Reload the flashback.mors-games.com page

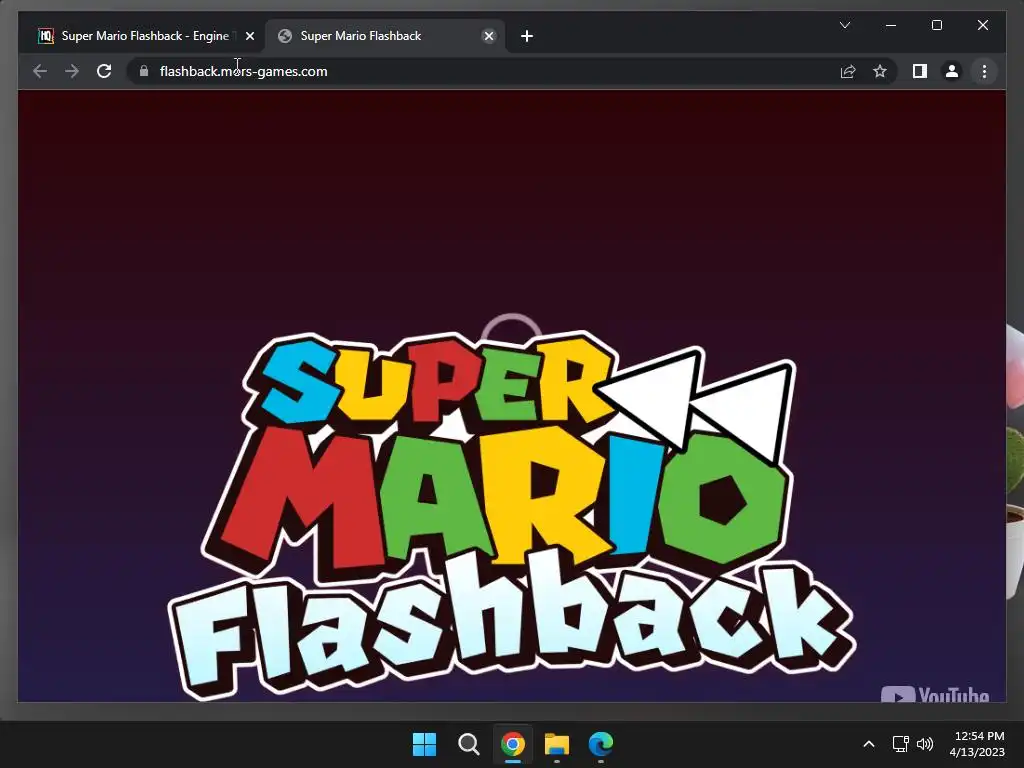[104, 71]
